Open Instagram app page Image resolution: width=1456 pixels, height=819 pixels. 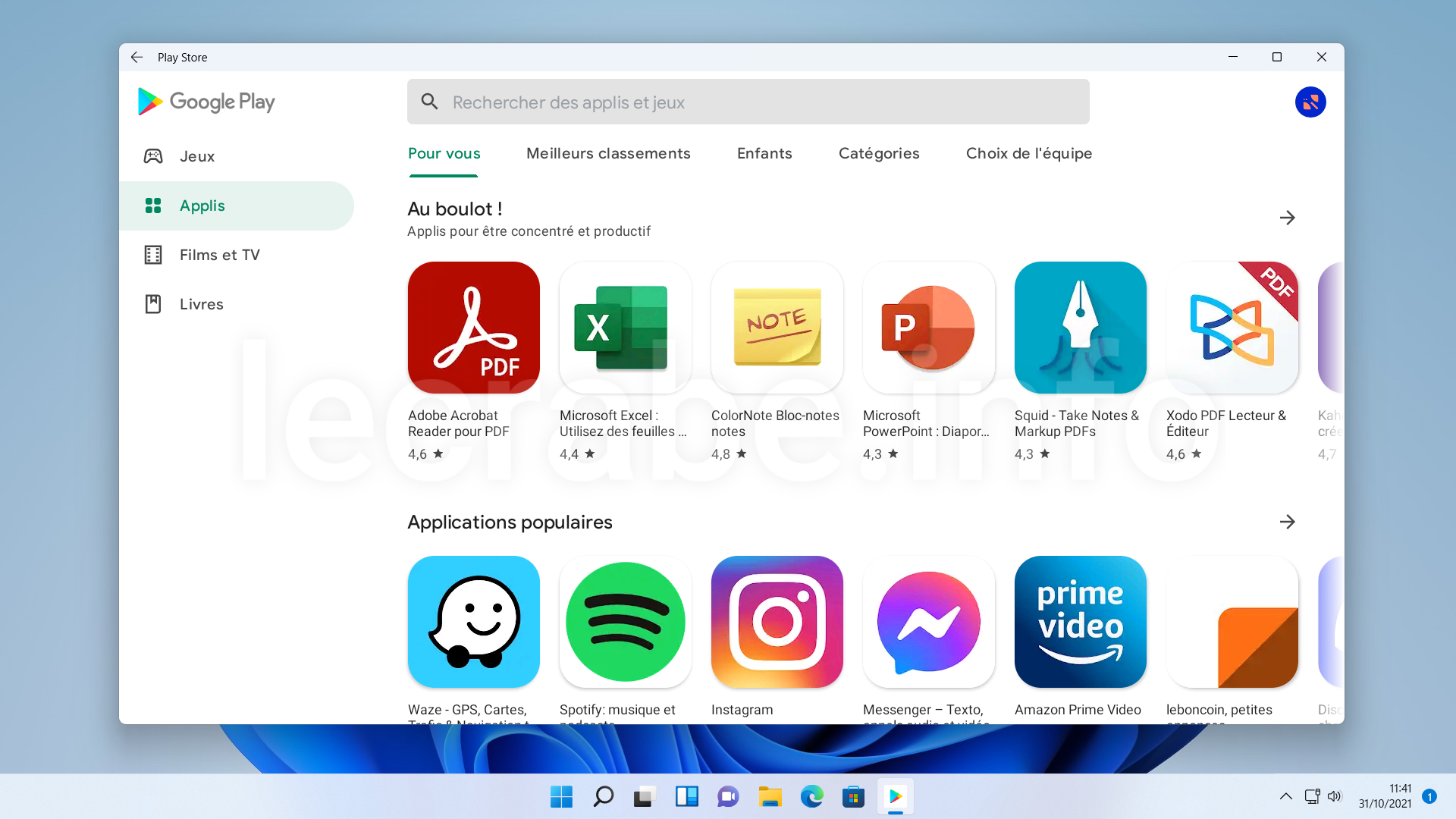[x=777, y=622]
